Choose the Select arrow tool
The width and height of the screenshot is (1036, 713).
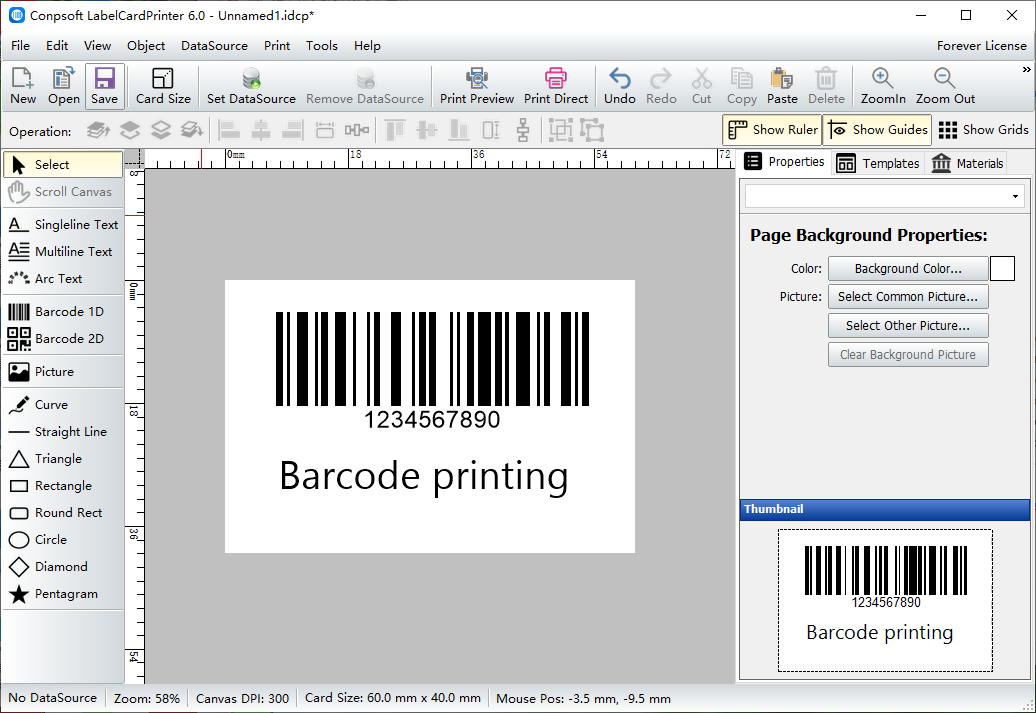click(63, 165)
